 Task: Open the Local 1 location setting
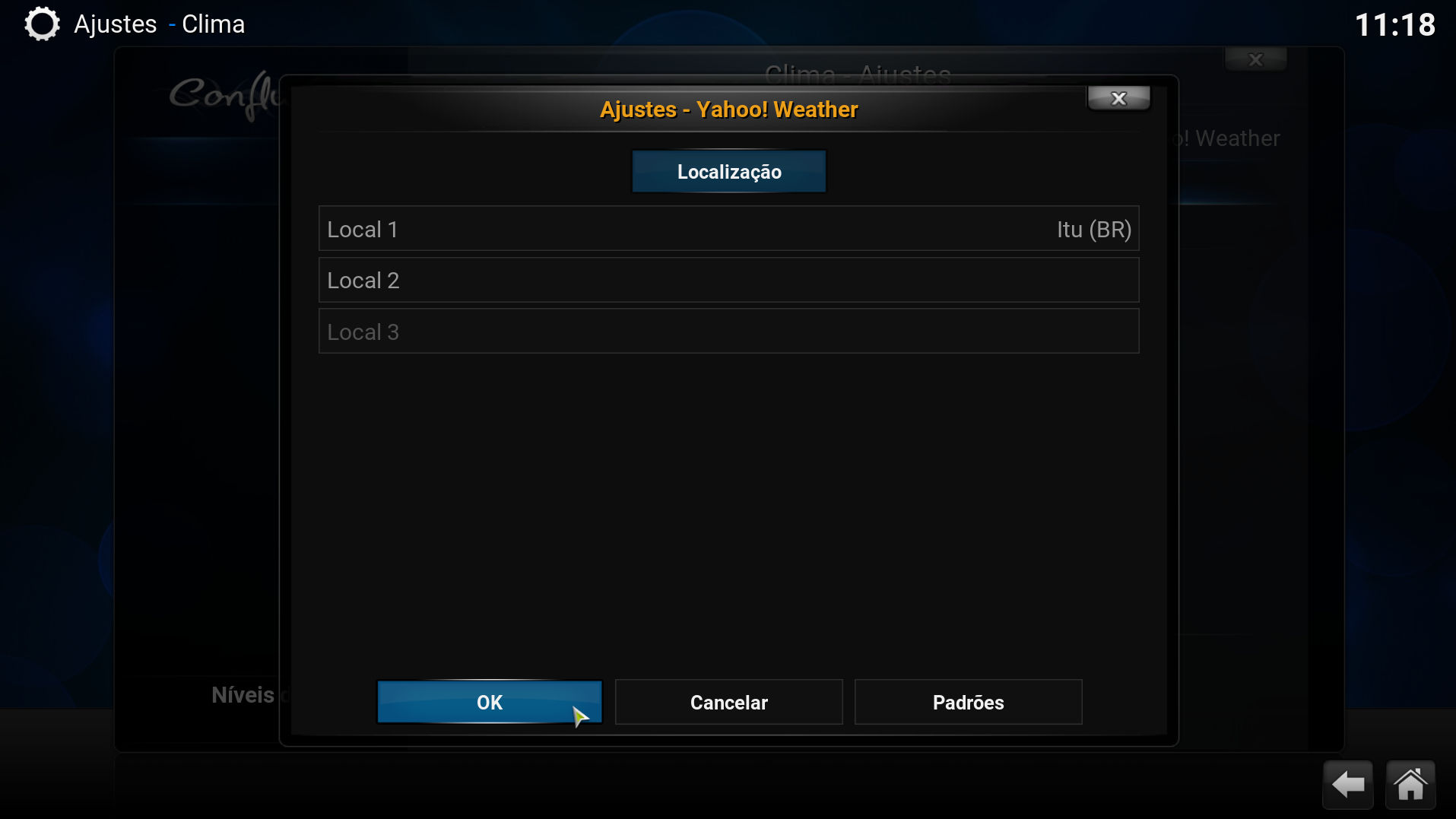coord(728,229)
